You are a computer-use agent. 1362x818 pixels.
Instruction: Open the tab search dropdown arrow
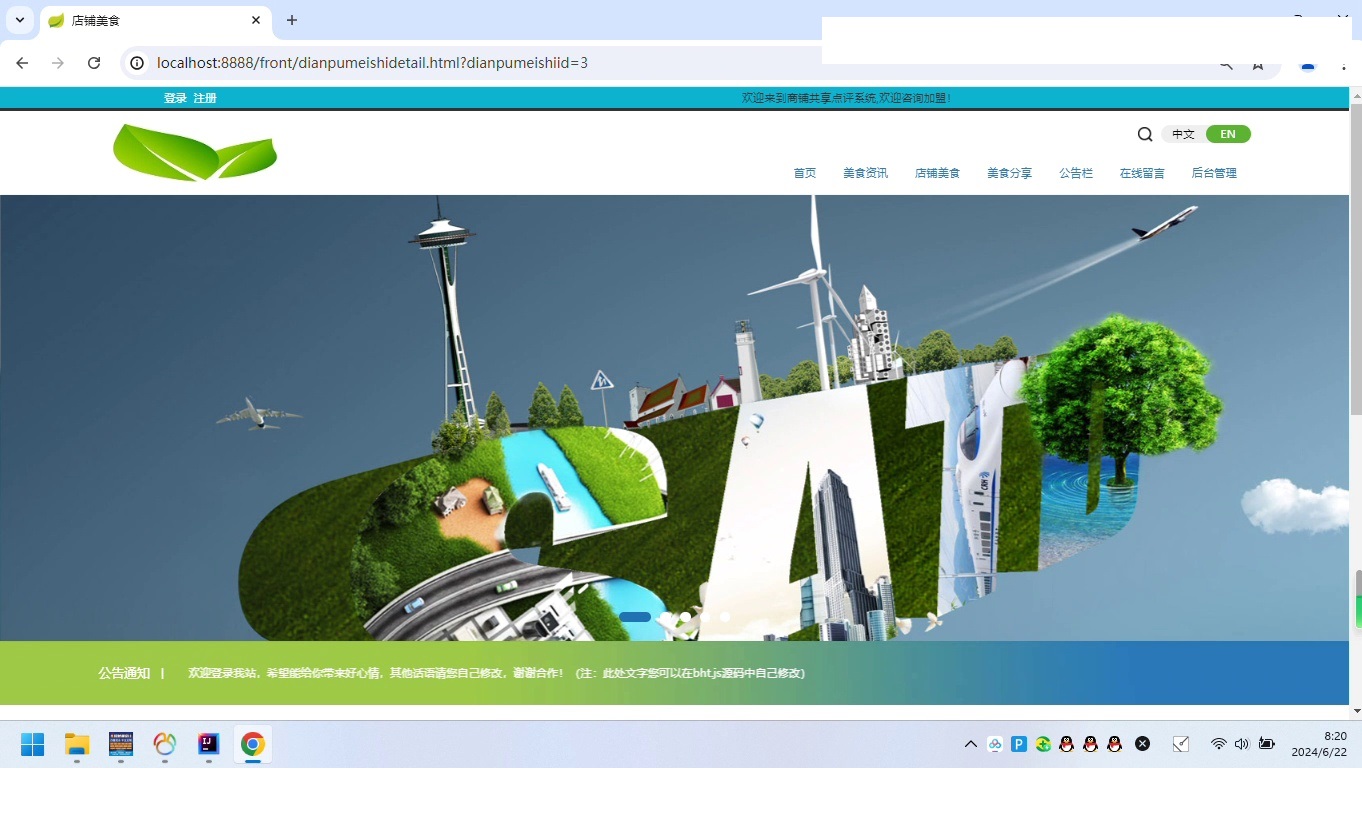[20, 20]
